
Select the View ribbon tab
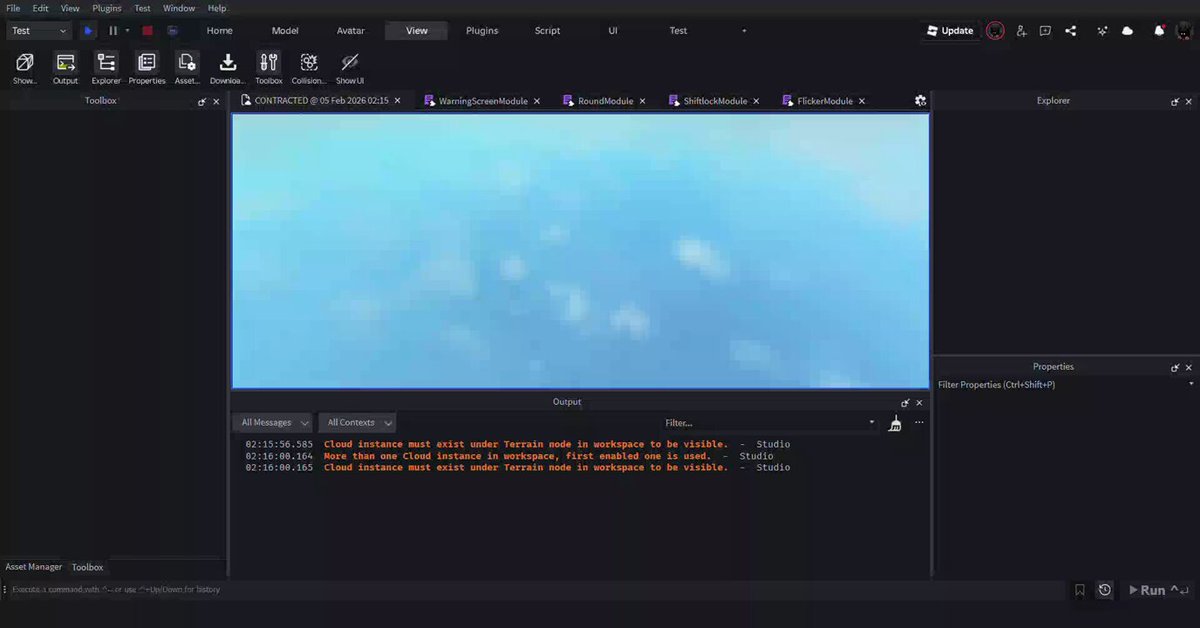pos(417,31)
